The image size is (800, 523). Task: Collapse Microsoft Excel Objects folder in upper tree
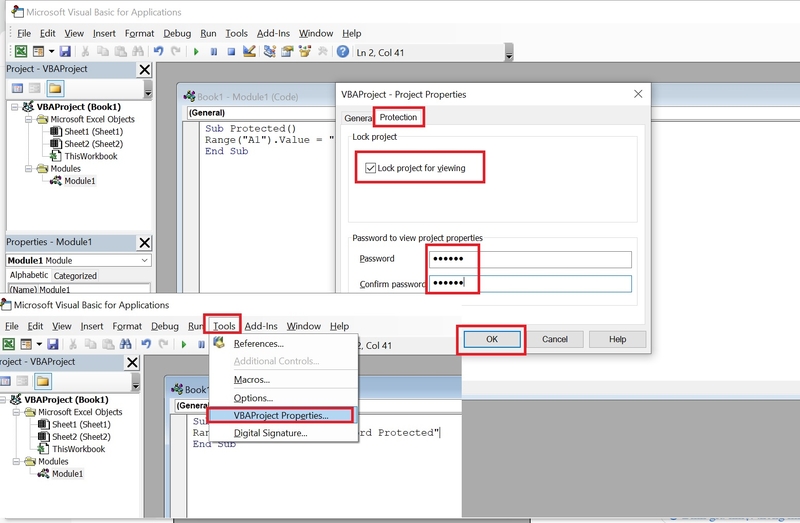pyautogui.click(x=29, y=119)
